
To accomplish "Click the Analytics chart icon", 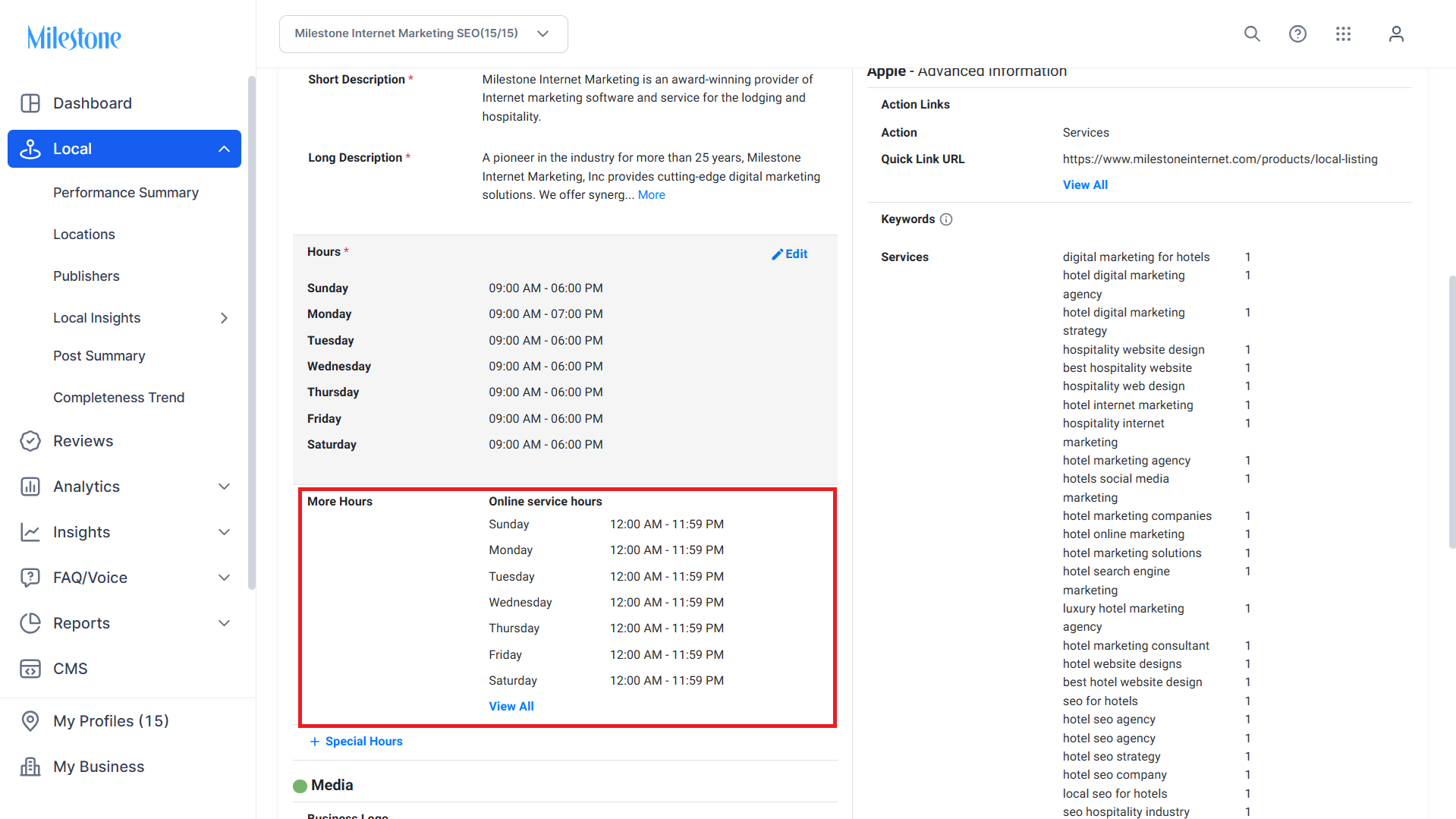I will pos(30,487).
